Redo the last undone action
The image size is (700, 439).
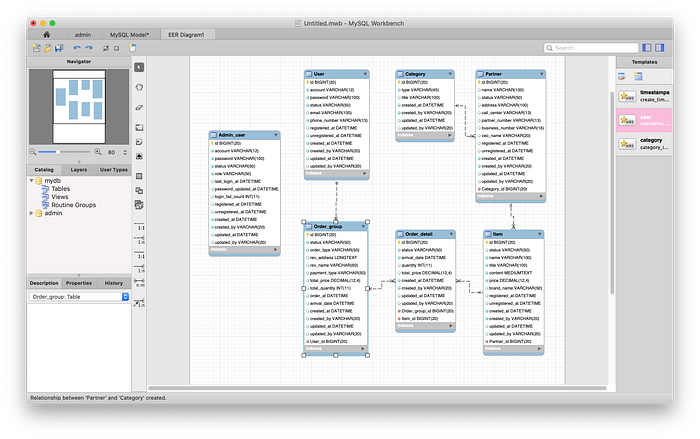[x=89, y=48]
